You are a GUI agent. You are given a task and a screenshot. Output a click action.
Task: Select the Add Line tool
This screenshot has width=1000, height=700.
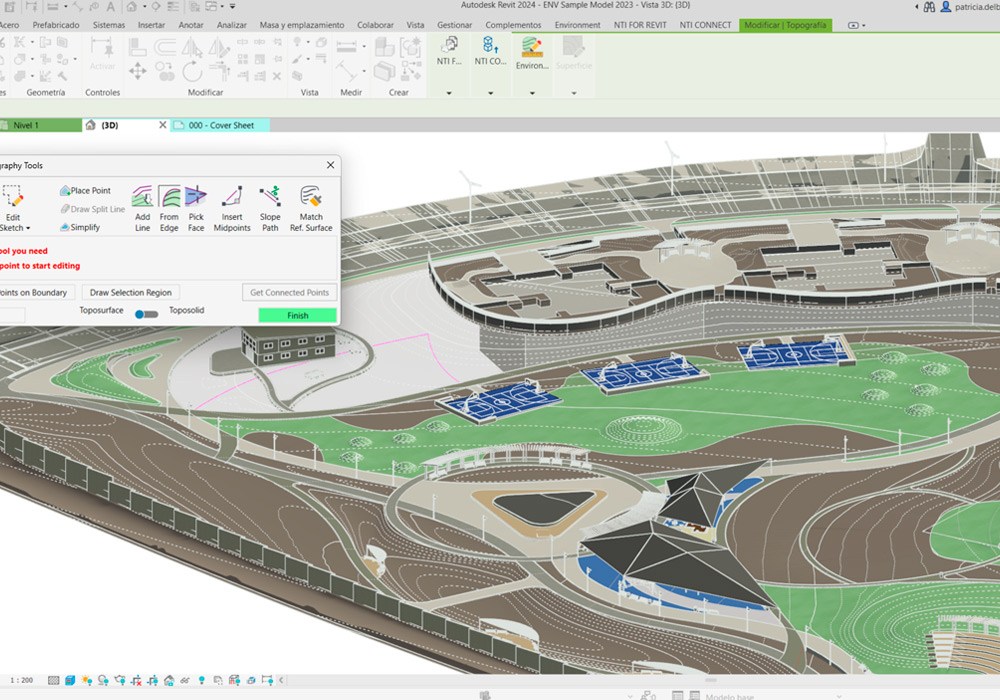pyautogui.click(x=142, y=206)
